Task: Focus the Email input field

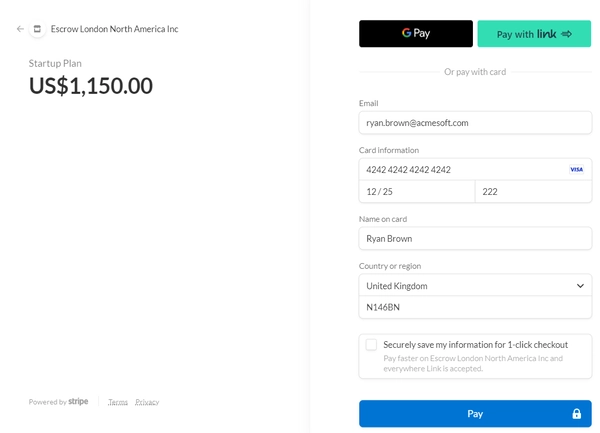Action: coord(475,123)
